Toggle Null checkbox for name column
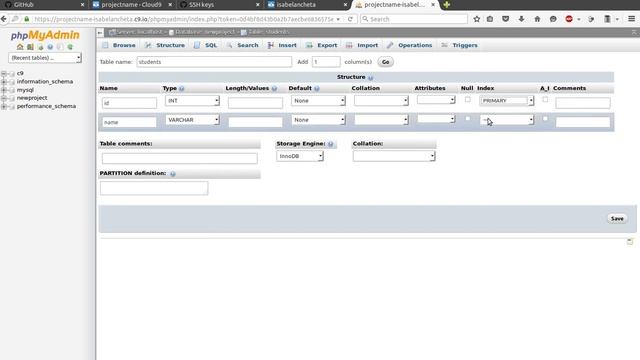Image resolution: width=640 pixels, height=360 pixels. click(x=467, y=119)
